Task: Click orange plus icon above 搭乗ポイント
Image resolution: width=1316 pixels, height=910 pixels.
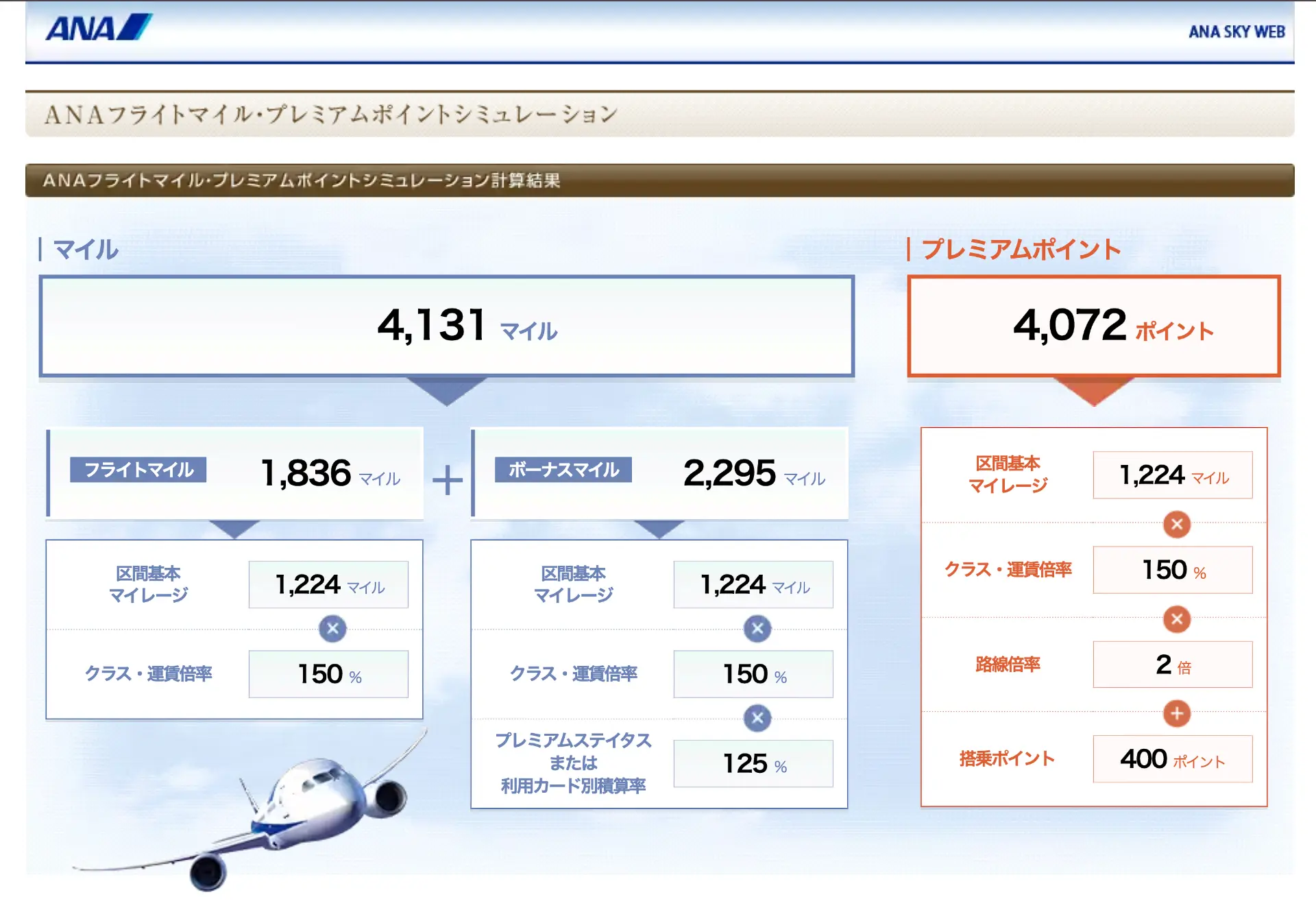Action: coord(1177,713)
